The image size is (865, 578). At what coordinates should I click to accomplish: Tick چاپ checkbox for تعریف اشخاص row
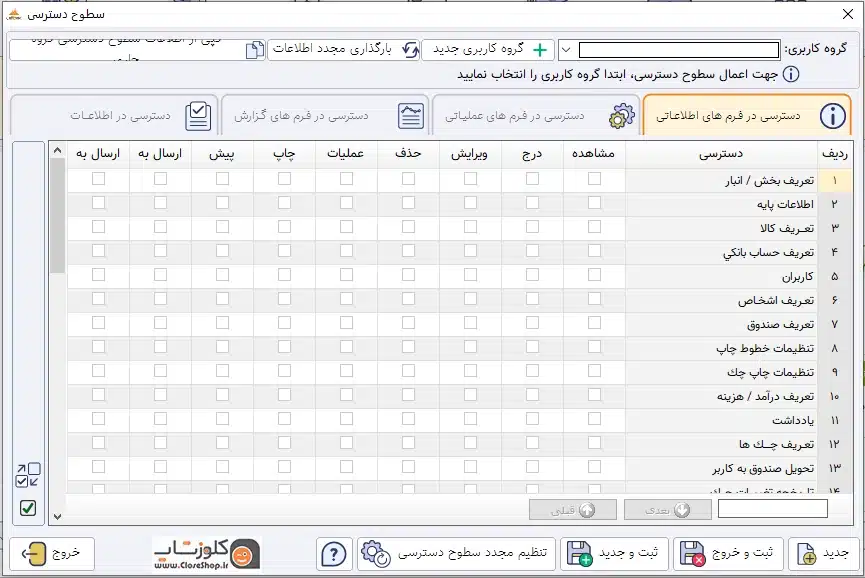pos(284,298)
